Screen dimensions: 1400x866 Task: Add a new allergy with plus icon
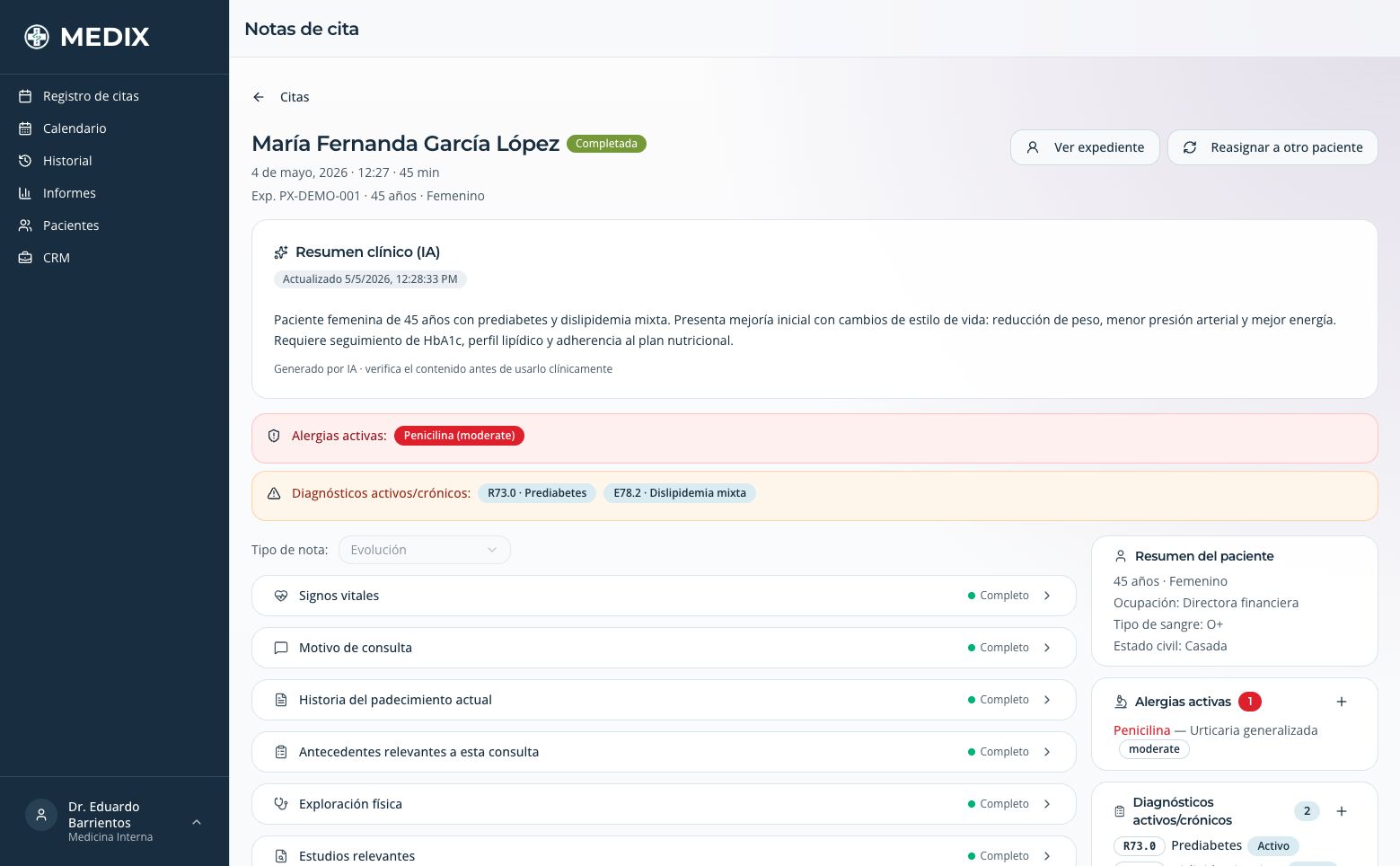tap(1342, 702)
